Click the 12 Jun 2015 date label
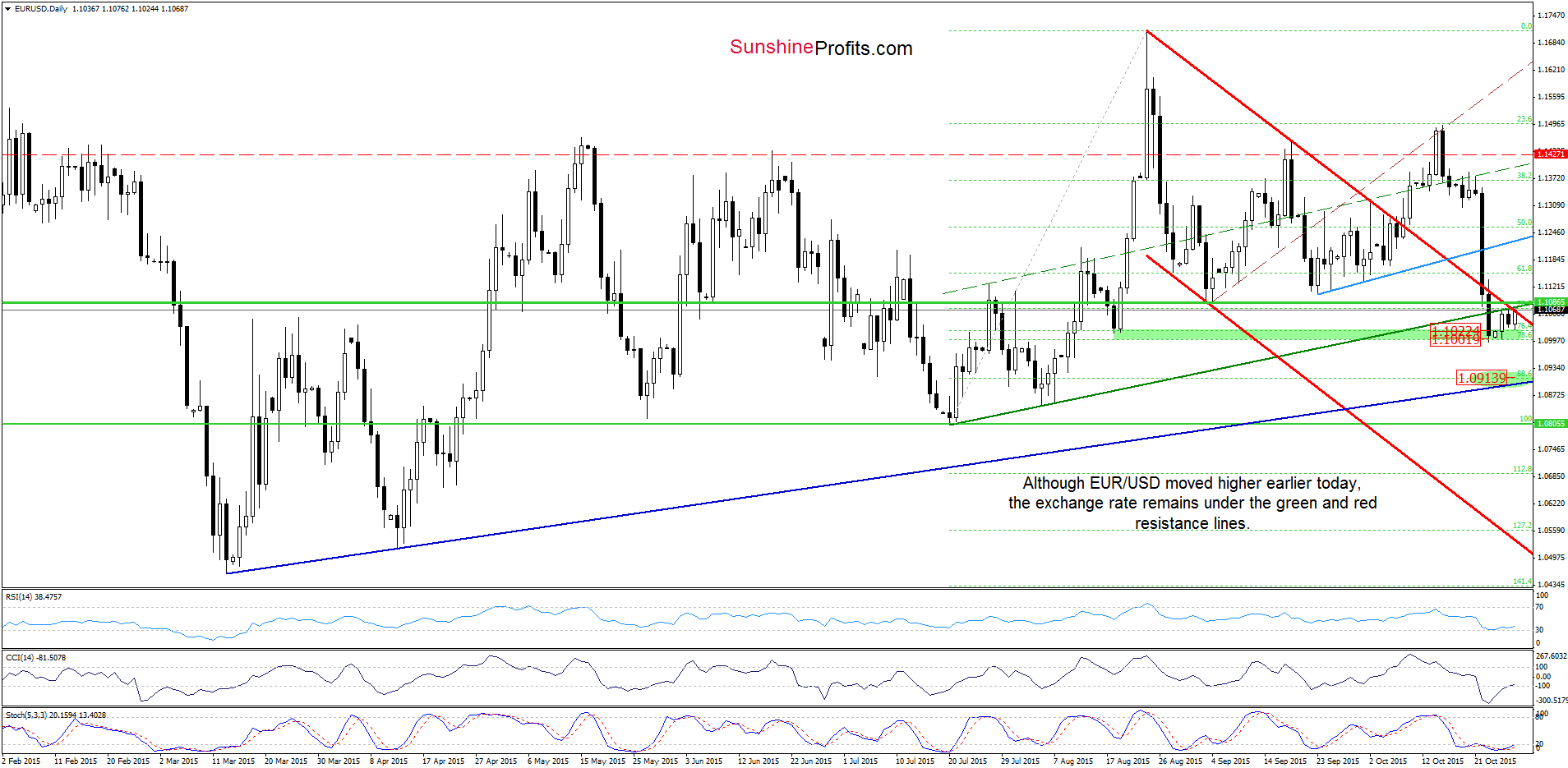The width and height of the screenshot is (1568, 768). [x=759, y=761]
